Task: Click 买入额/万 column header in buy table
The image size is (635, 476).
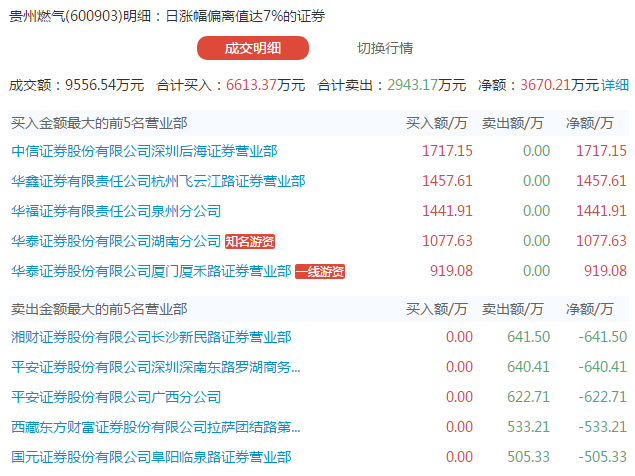Action: 437,123
